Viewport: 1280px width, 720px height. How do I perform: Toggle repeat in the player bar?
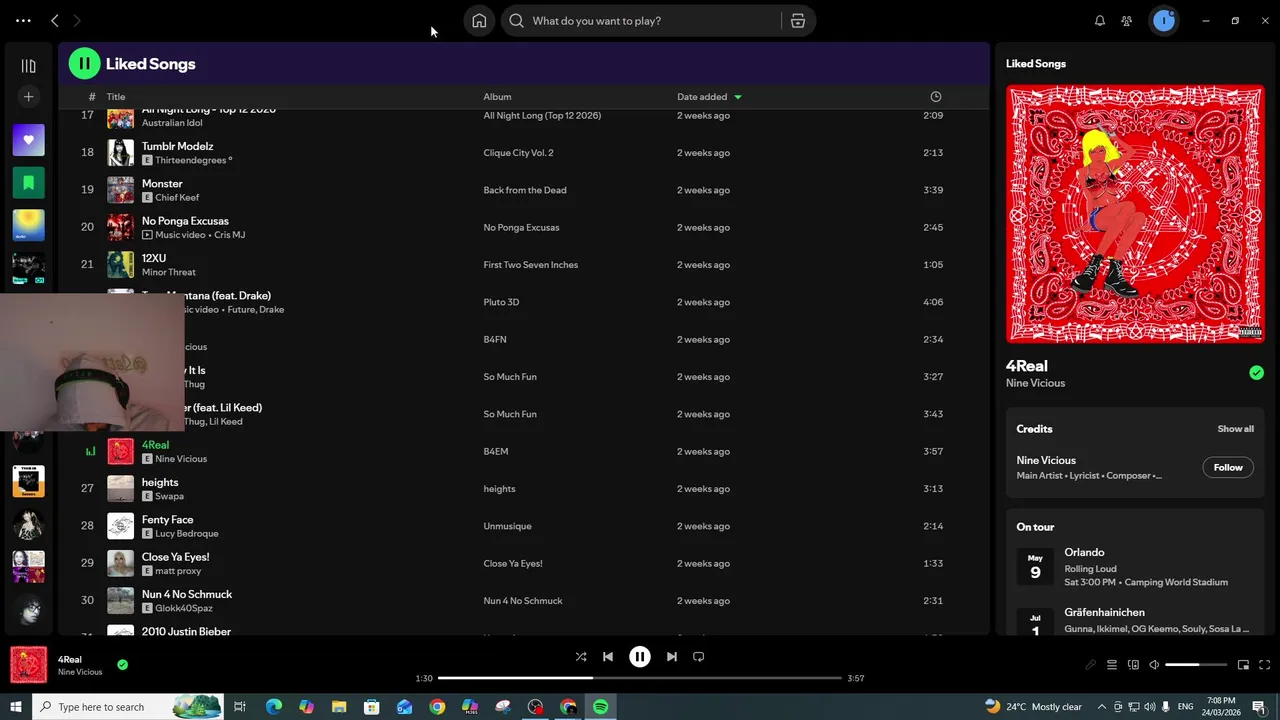[699, 657]
